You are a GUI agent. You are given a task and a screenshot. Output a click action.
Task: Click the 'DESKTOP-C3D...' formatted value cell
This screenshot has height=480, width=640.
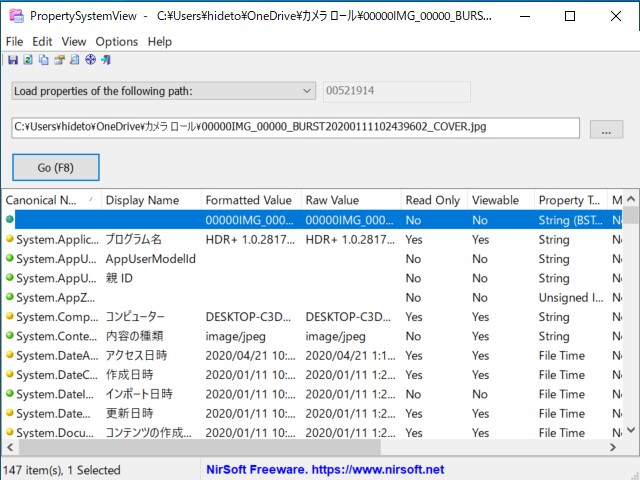click(x=248, y=317)
